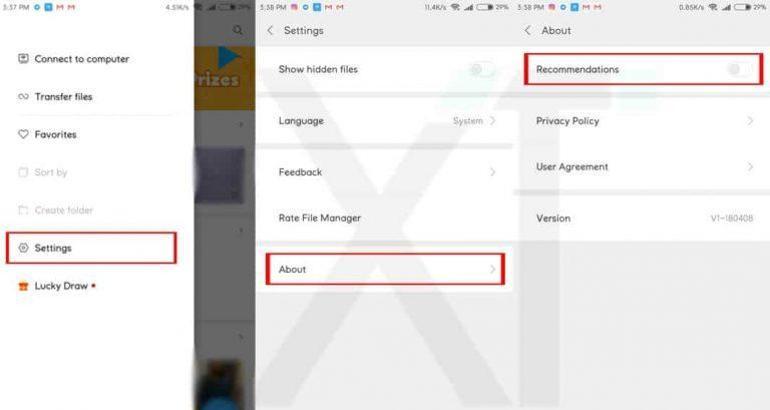Tap the Version V1-180408 row
The height and width of the screenshot is (410, 770).
coord(642,218)
